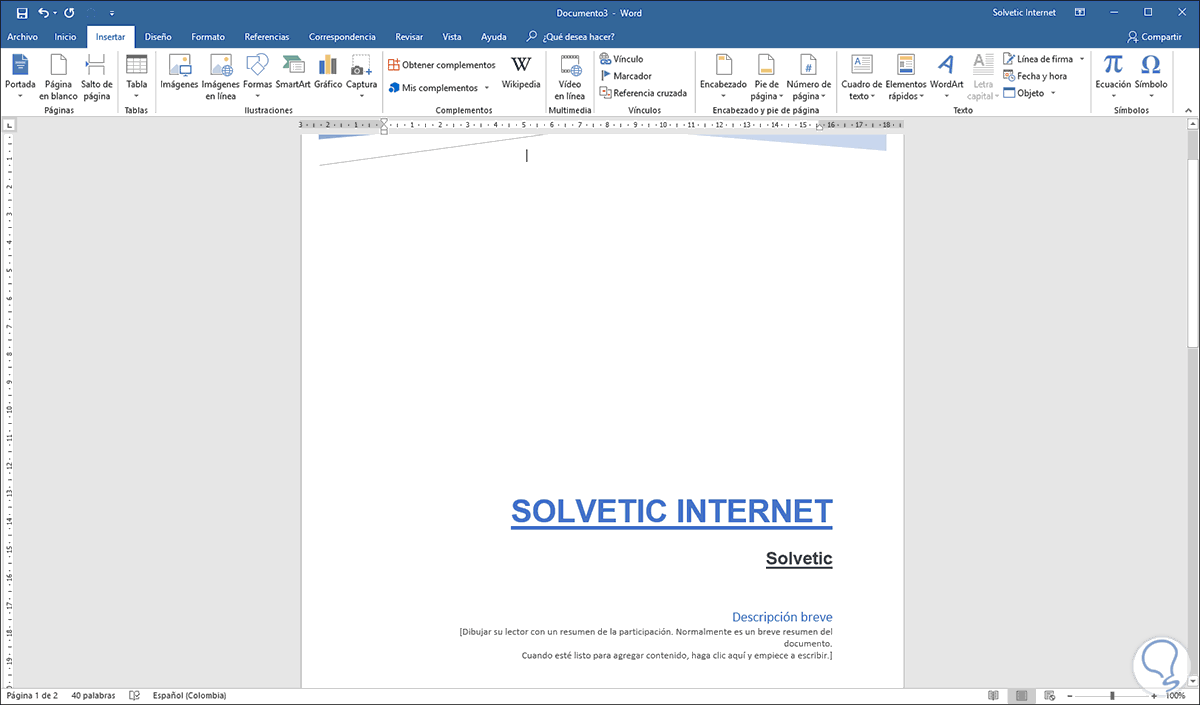
Task: Add a bookmark with Marcador
Action: point(625,76)
